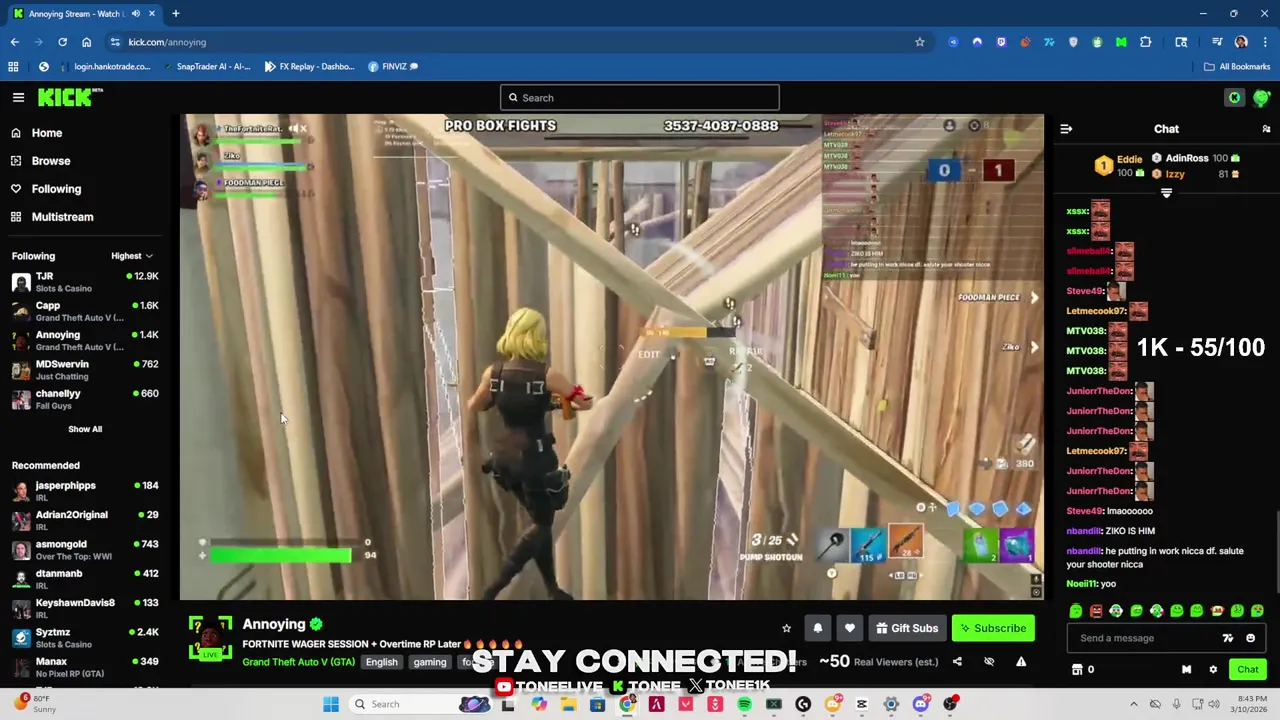This screenshot has height=720, width=1280.
Task: Share the stream using the share icon
Action: click(957, 661)
